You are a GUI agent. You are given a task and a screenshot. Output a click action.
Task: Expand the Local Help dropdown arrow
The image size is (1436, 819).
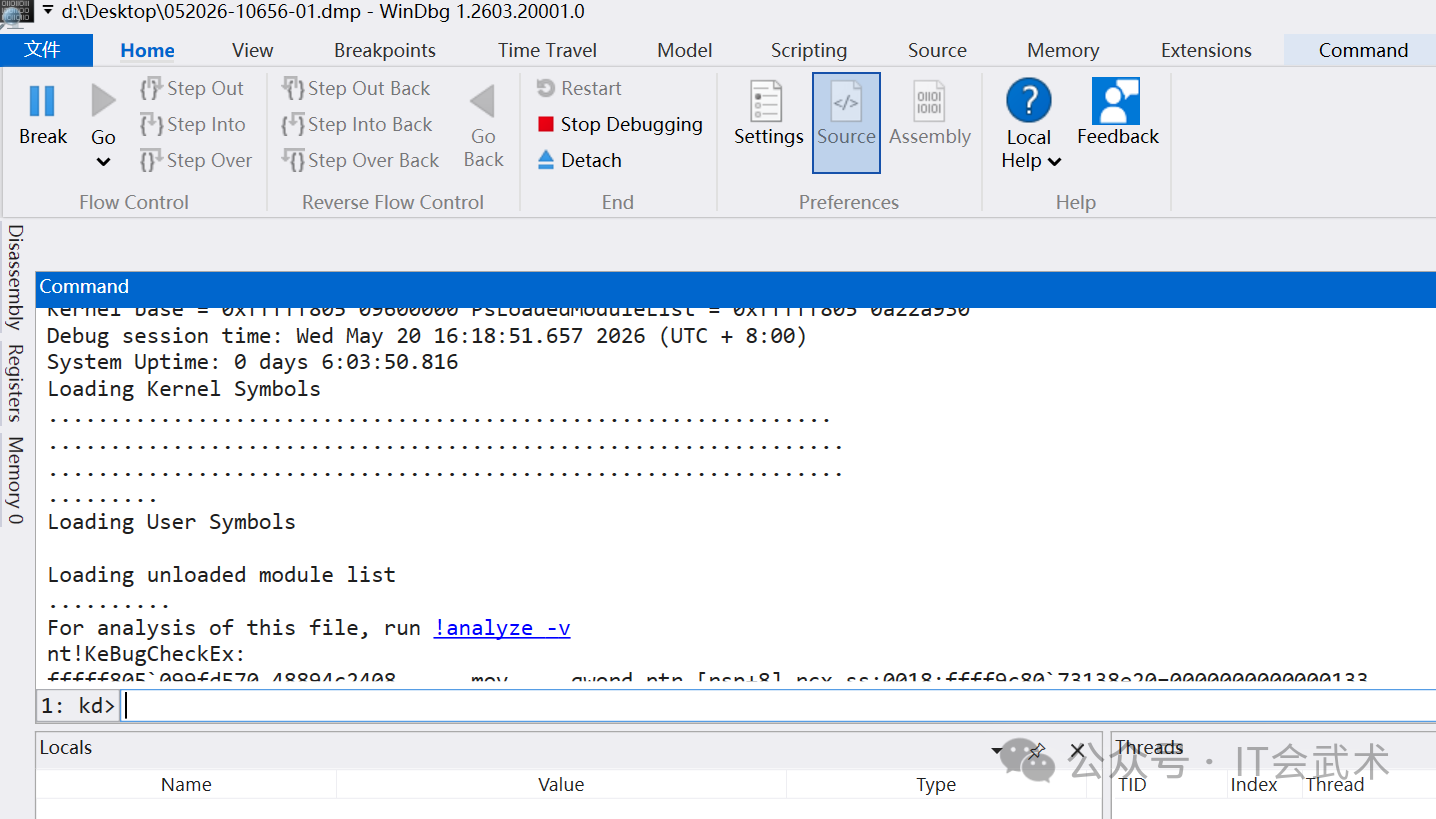(1054, 162)
